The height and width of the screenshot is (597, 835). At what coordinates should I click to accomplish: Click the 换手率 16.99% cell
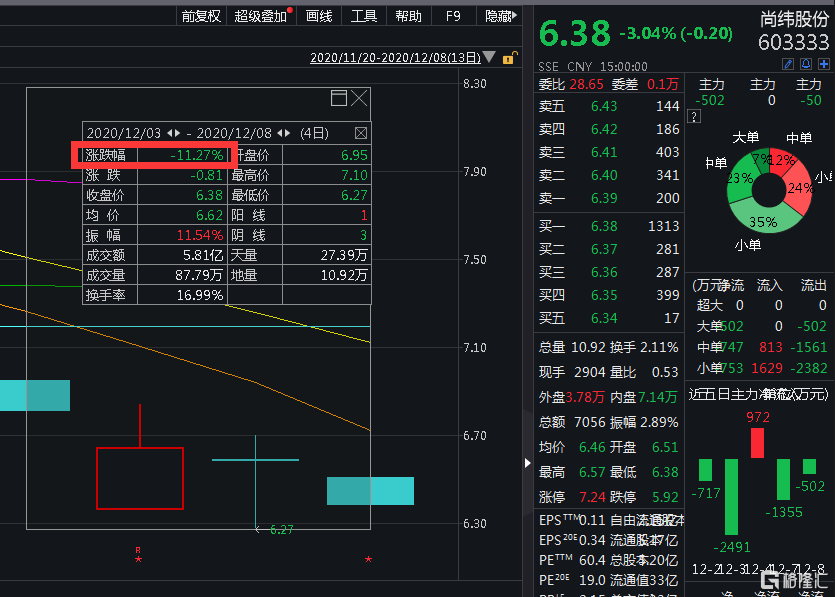pos(154,295)
